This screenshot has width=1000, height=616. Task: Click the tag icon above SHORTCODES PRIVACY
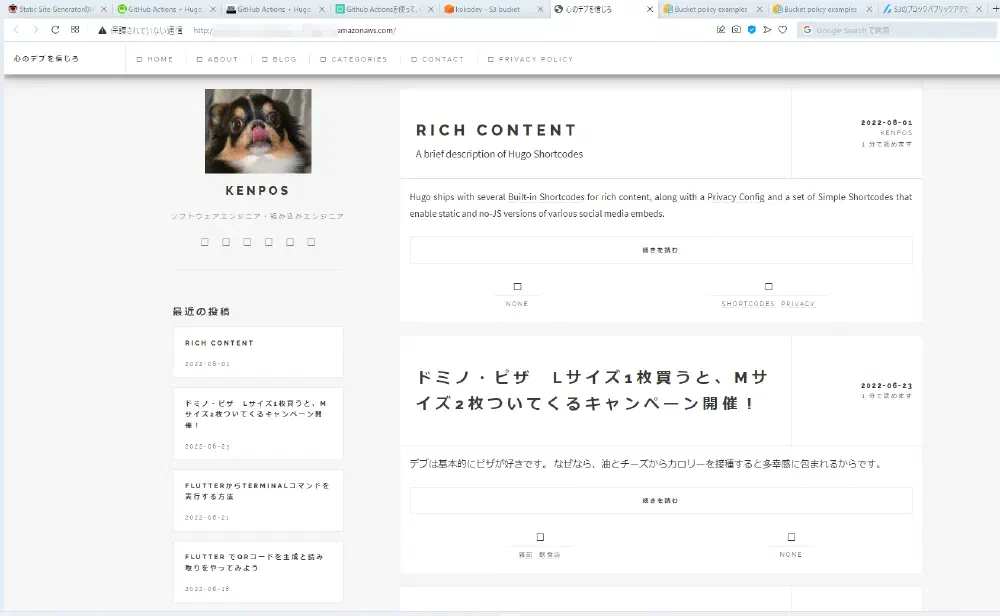(768, 287)
